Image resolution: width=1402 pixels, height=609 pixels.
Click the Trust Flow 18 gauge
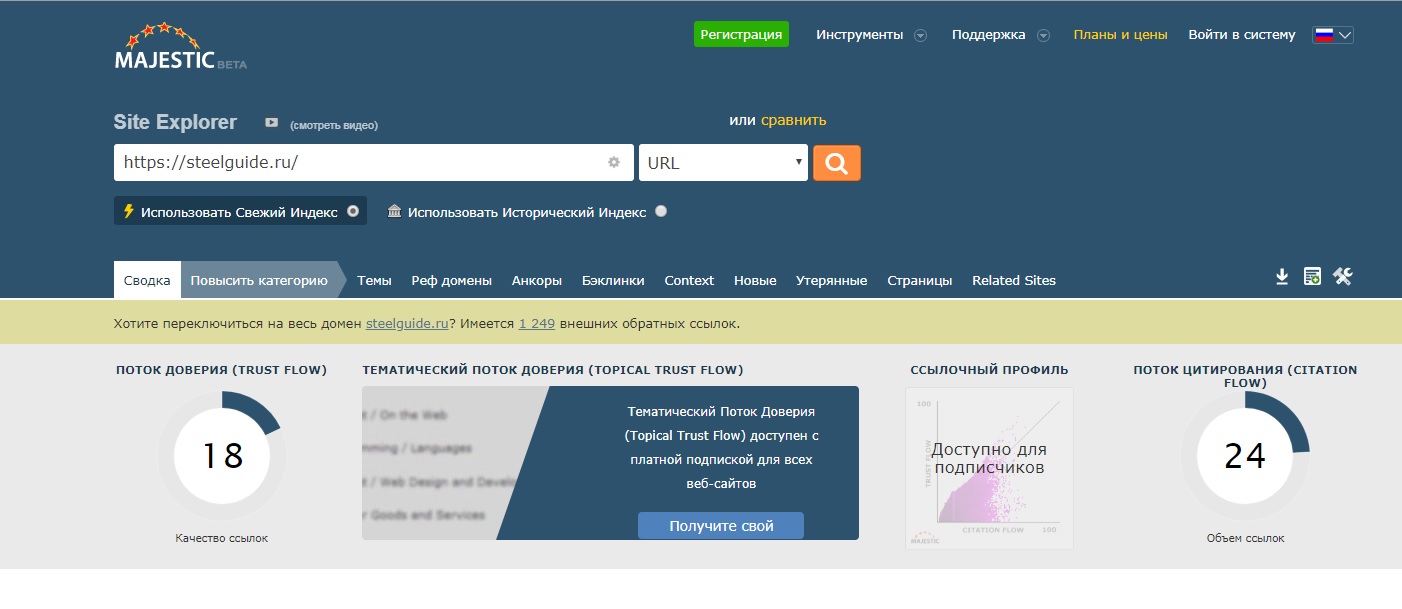222,455
